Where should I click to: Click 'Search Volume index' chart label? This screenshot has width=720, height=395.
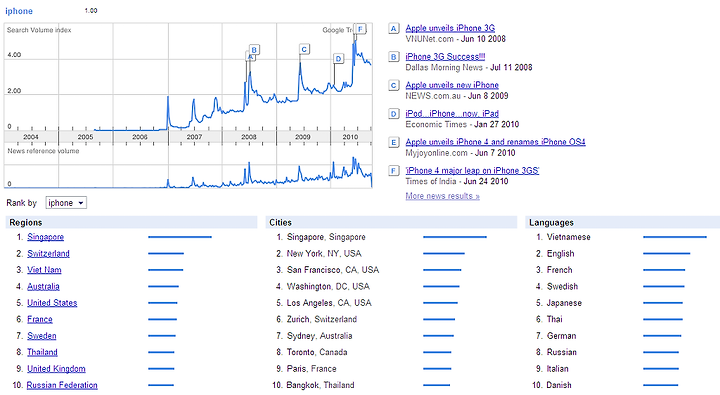coord(39,30)
